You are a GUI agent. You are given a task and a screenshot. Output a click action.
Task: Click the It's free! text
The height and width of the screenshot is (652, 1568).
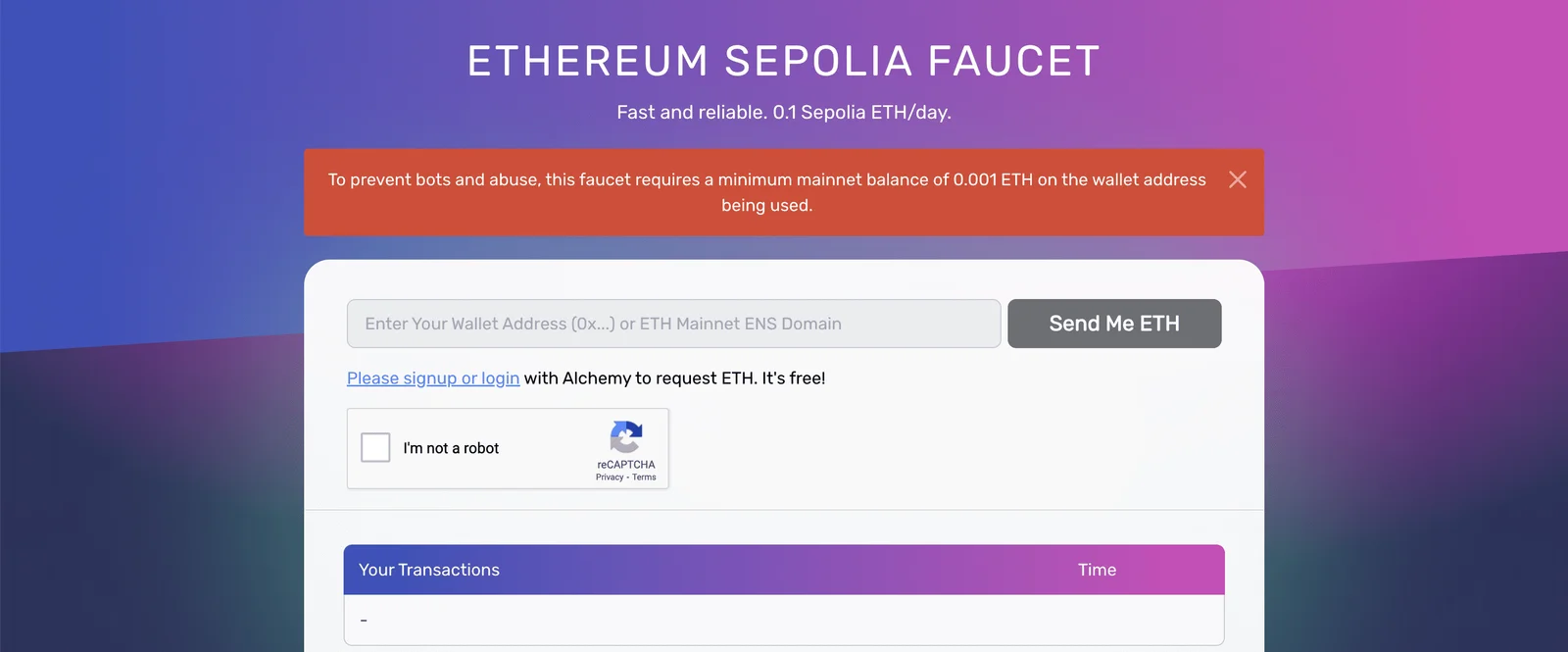[794, 378]
